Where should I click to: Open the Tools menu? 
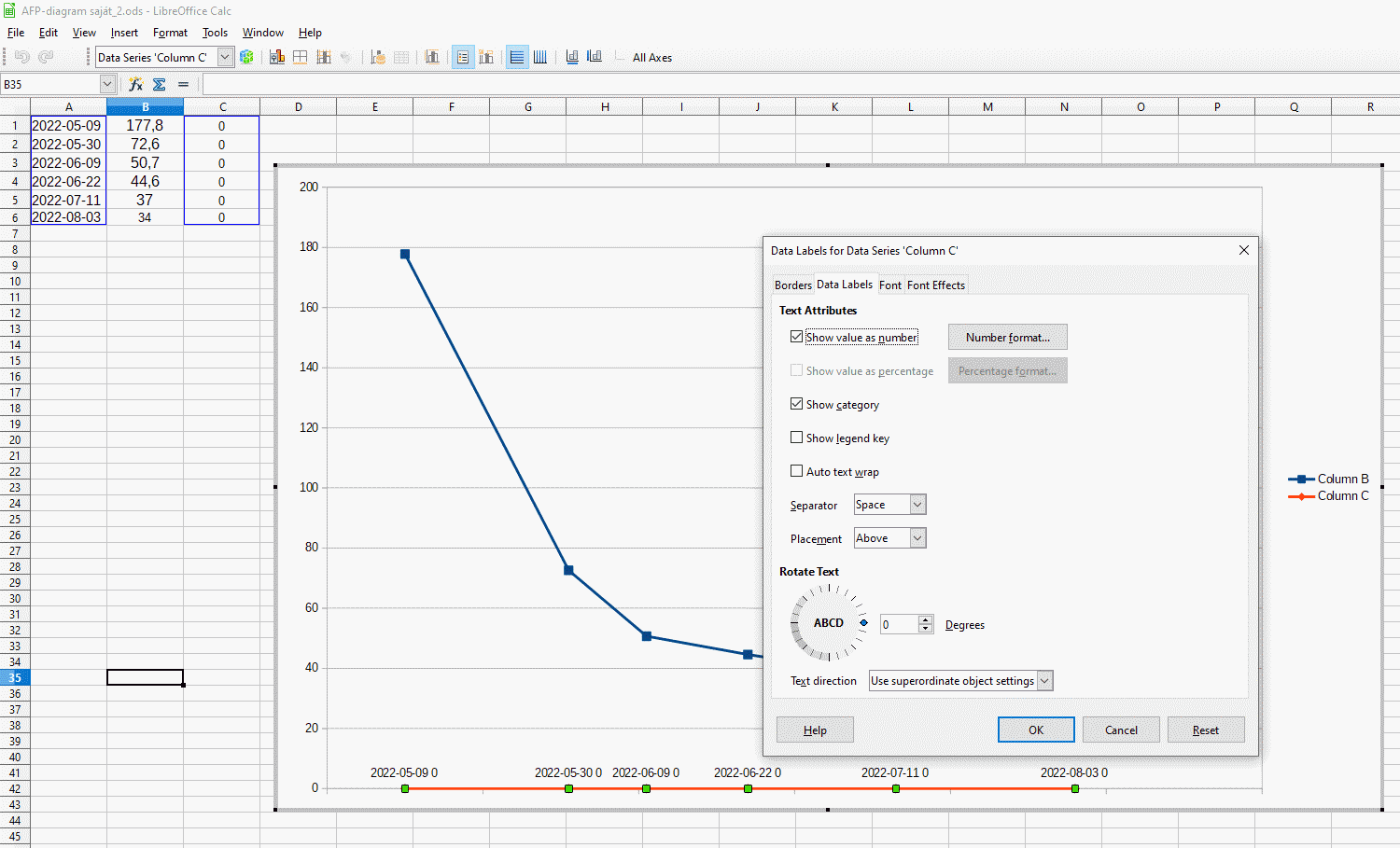coord(215,33)
